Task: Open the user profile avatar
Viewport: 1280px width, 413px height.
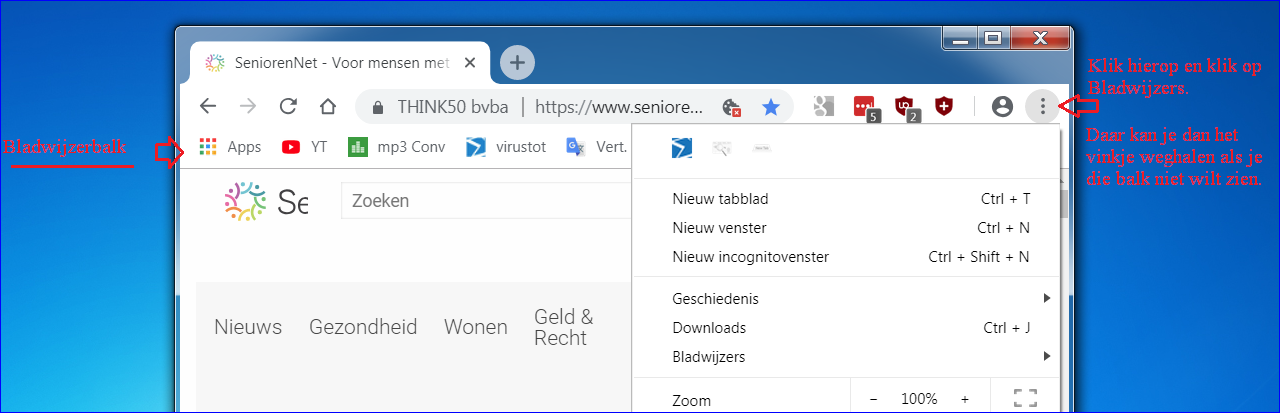Action: 1001,106
